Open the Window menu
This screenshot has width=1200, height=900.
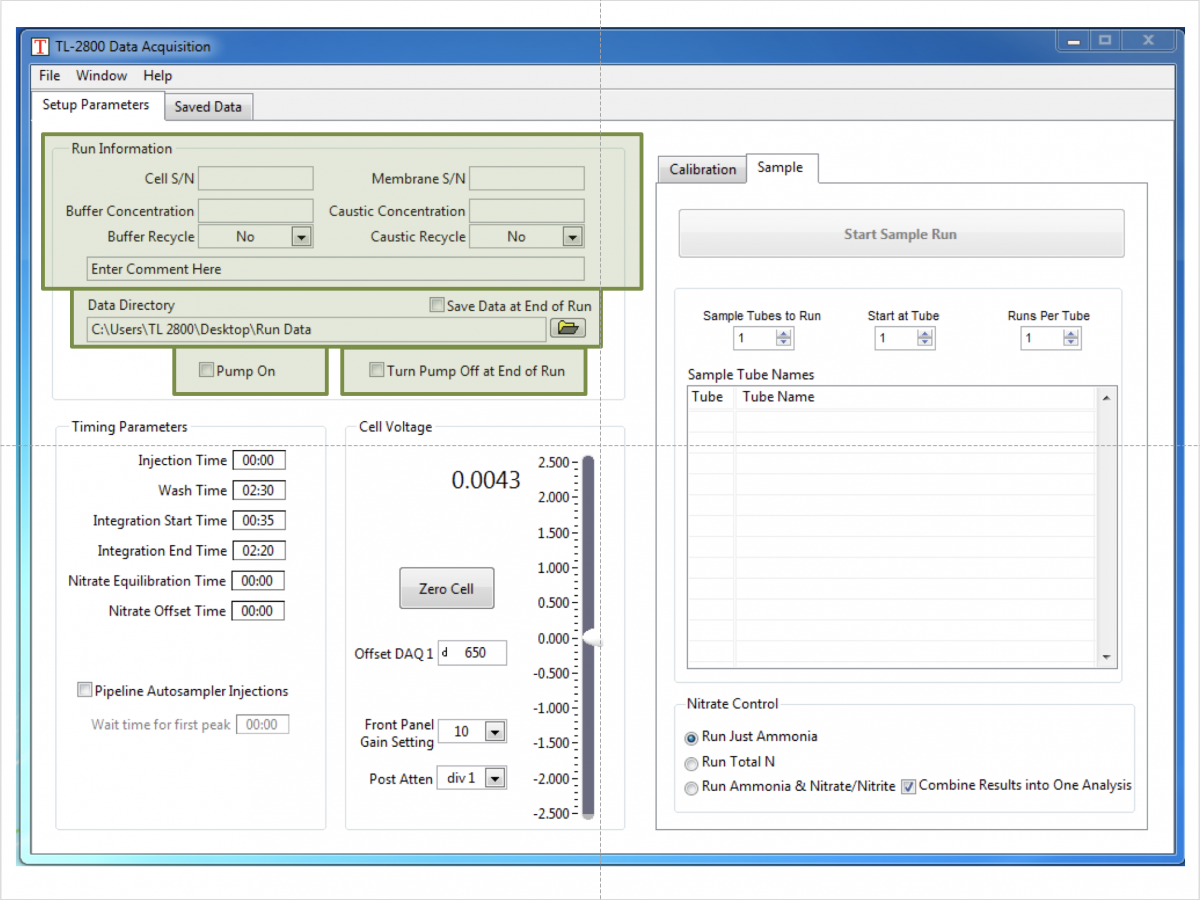(x=102, y=76)
